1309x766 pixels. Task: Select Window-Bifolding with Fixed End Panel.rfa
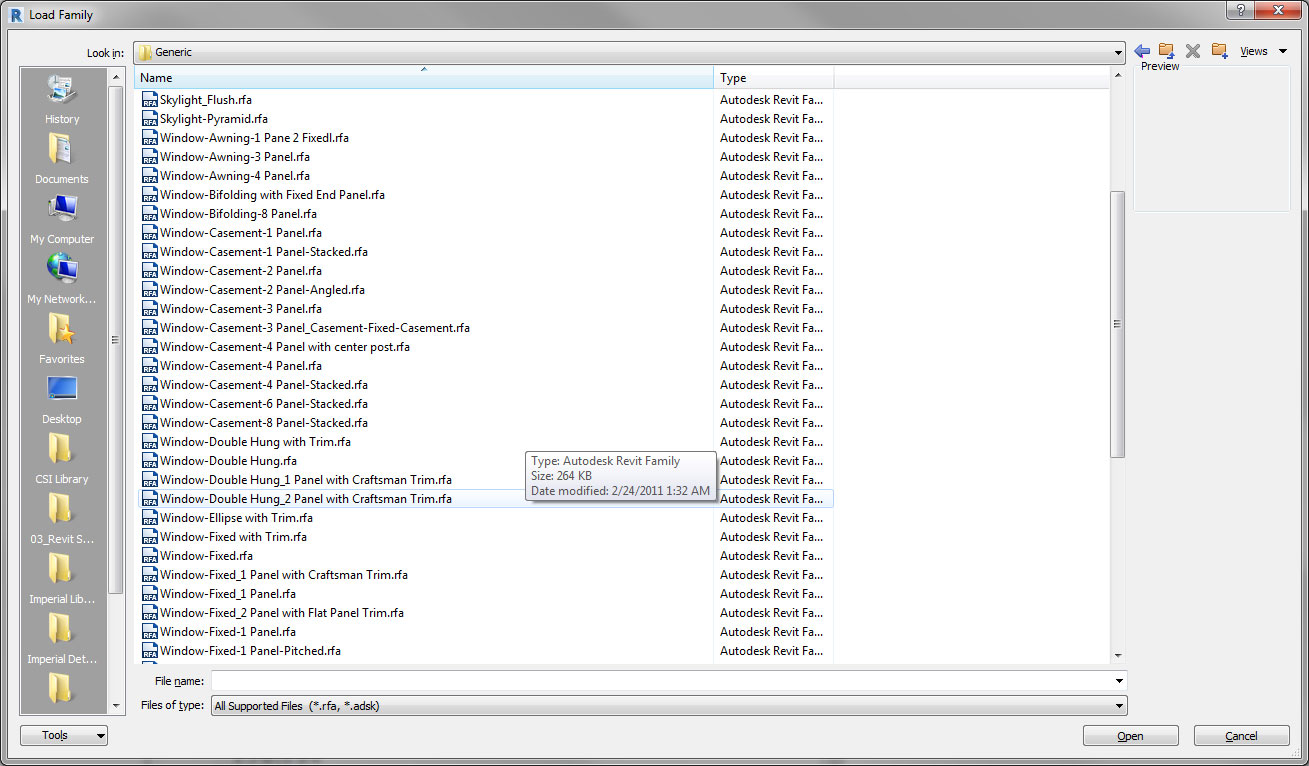pyautogui.click(x=272, y=195)
